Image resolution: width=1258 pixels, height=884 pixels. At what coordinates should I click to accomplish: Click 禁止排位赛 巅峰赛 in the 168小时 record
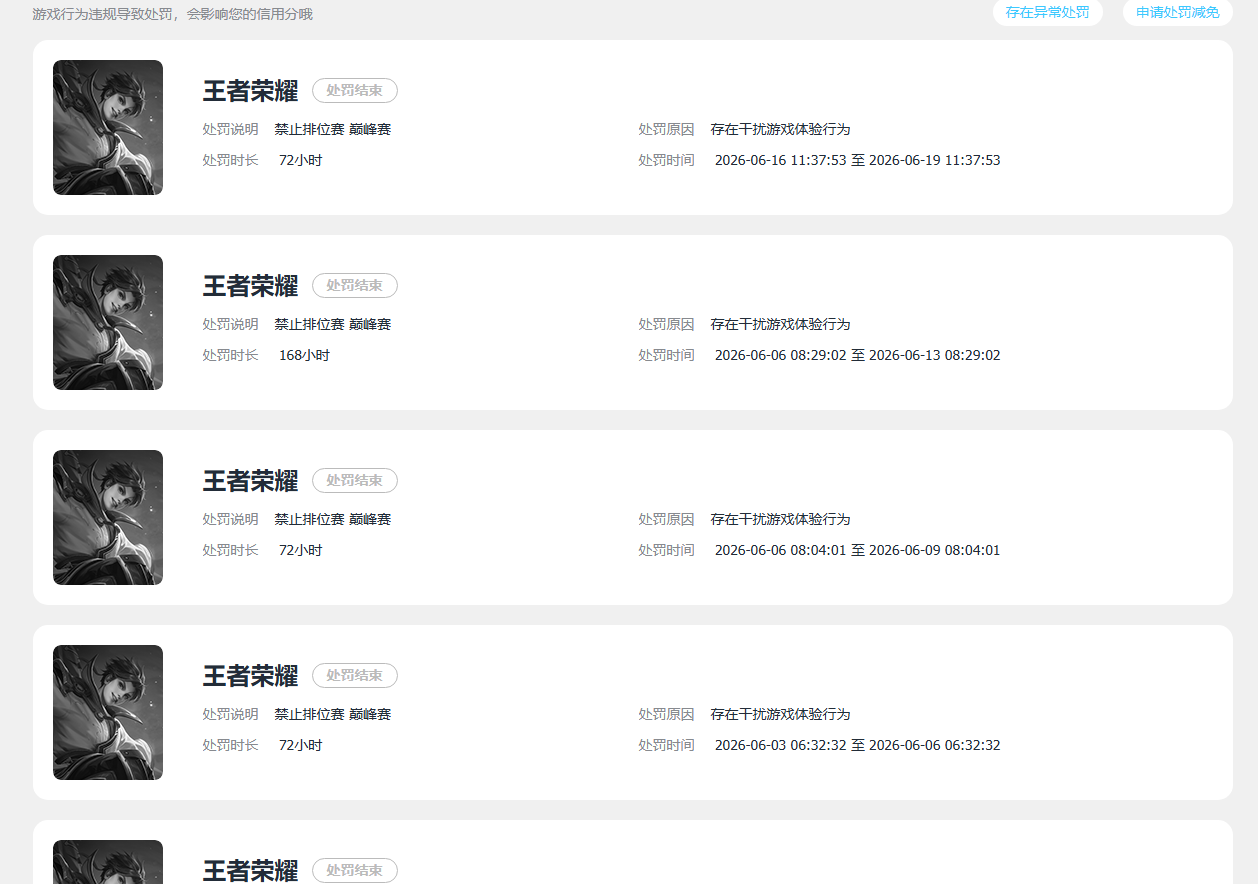[333, 324]
